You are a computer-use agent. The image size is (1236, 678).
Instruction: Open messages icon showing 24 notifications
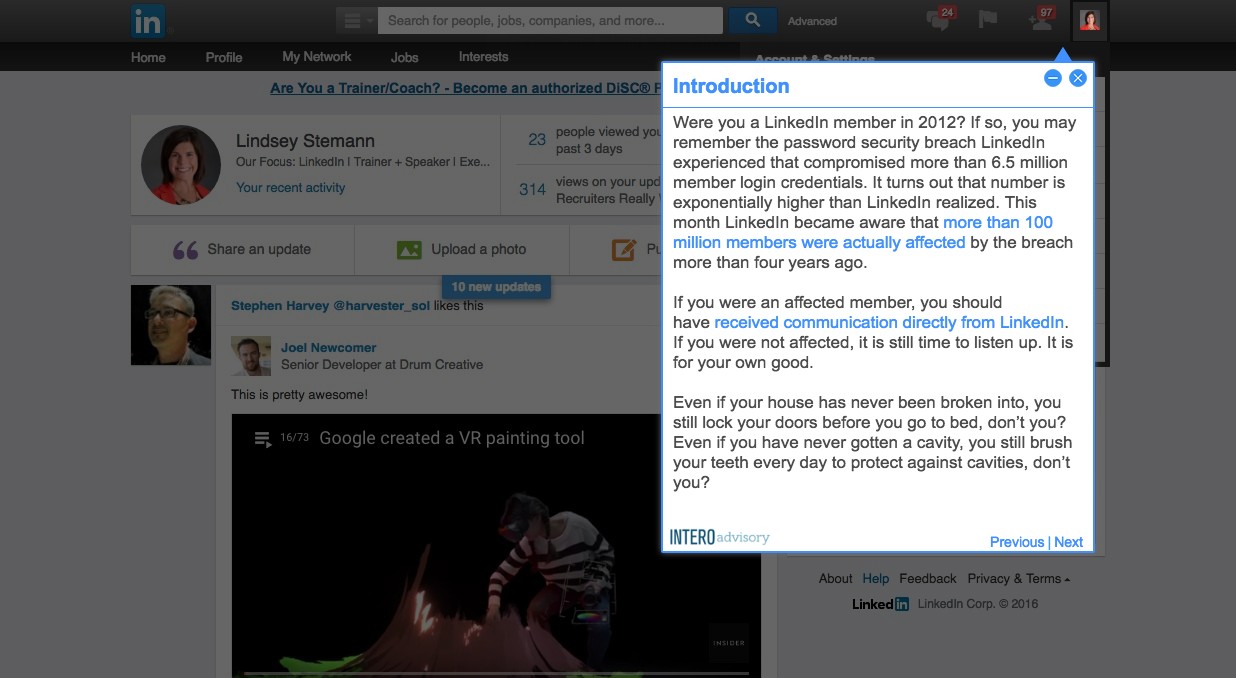[940, 20]
